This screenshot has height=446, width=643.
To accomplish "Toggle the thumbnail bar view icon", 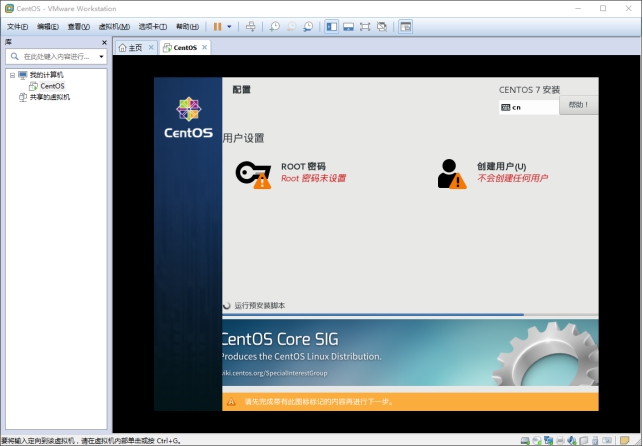I will coord(348,27).
